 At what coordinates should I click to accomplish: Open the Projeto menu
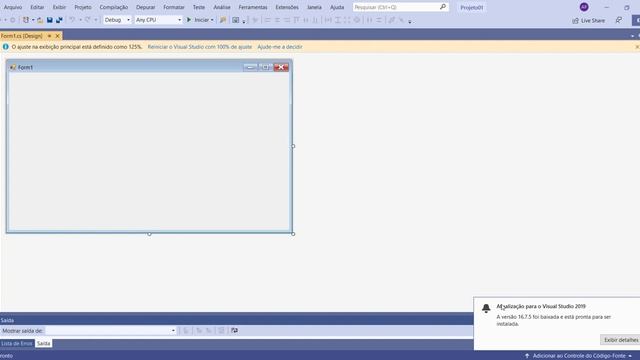83,7
